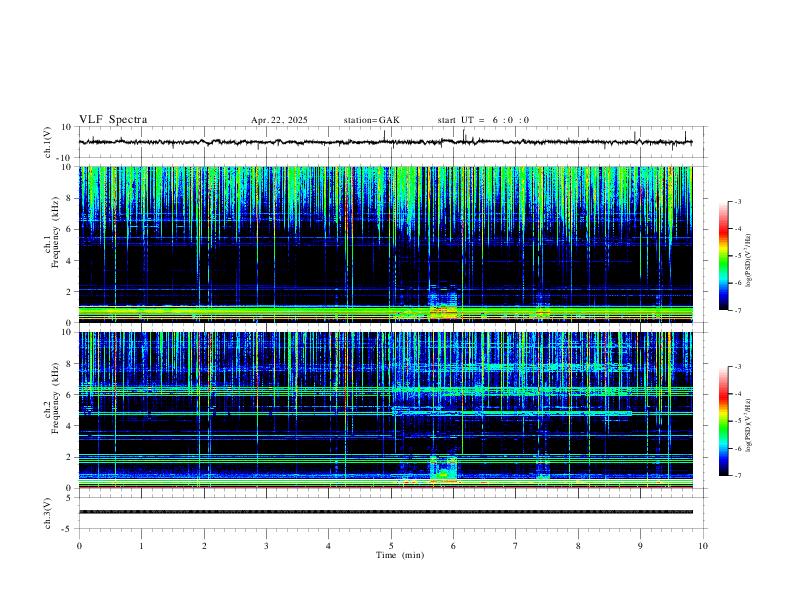This screenshot has width=792, height=612.
Task: Click the 'ch.3(V)' axis label
Action: coord(48,513)
